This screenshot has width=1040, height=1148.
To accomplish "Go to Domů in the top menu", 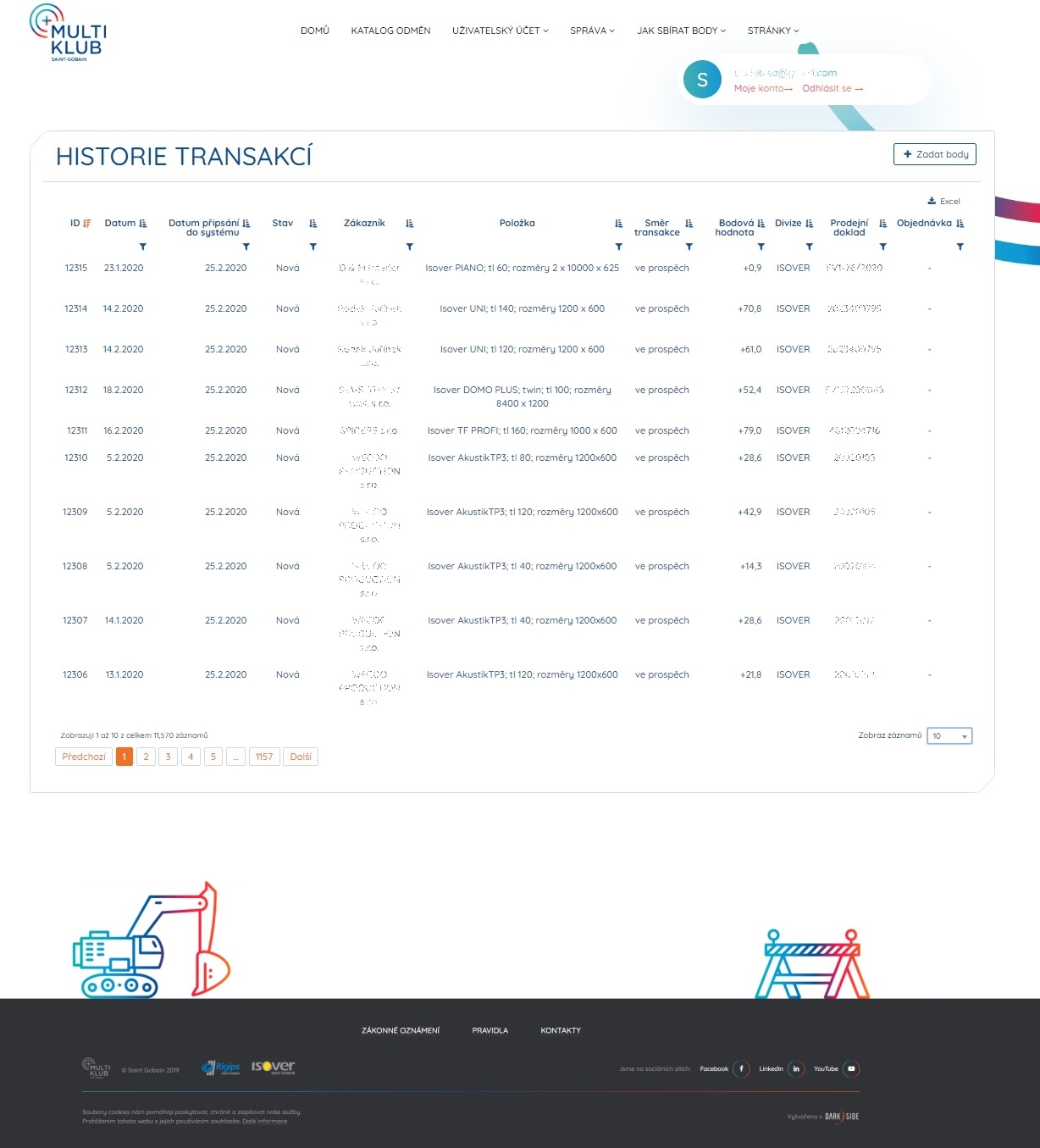I will pyautogui.click(x=314, y=31).
